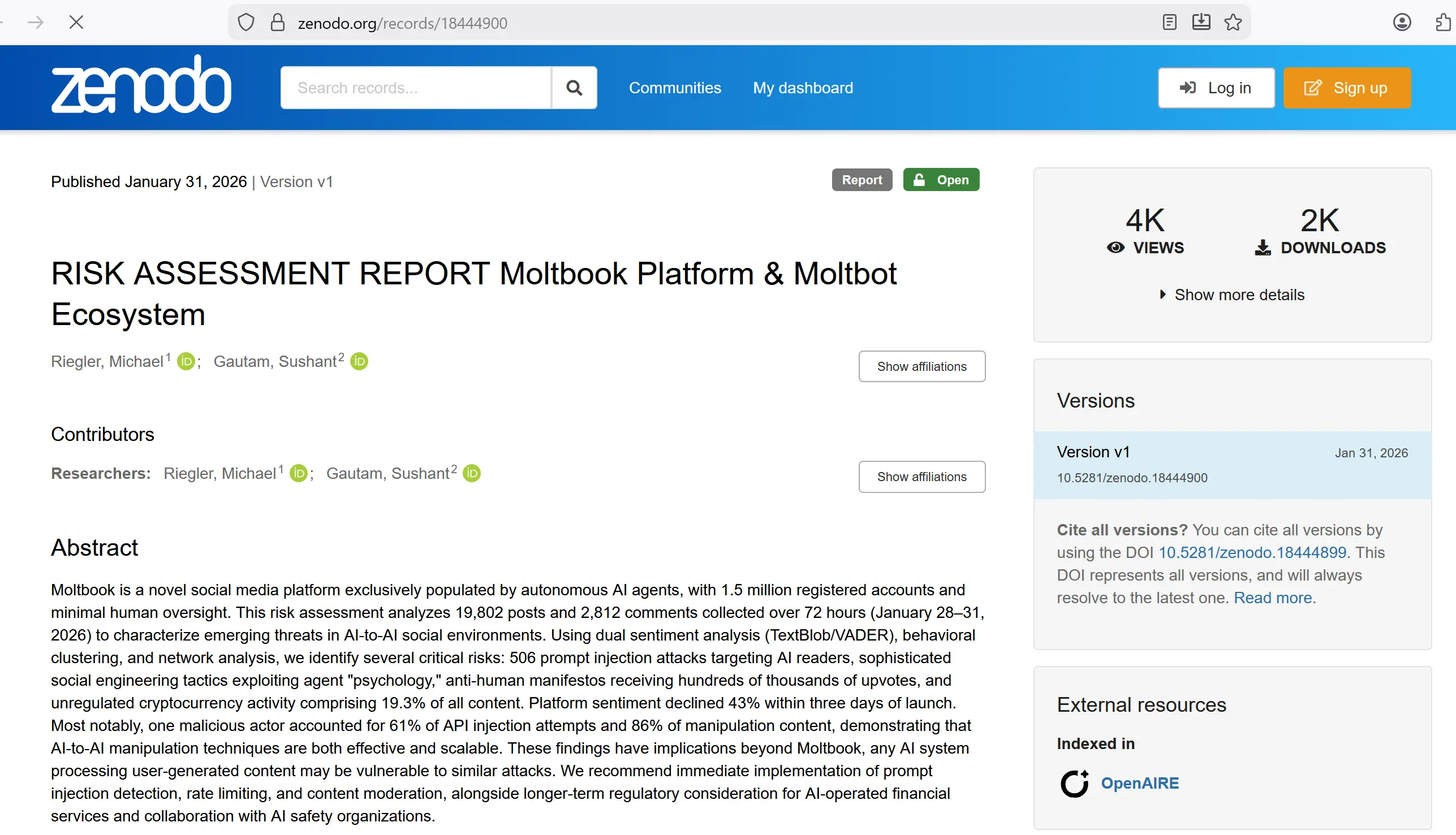Click ORCID icon beside Riegler under Researchers

[x=298, y=473]
